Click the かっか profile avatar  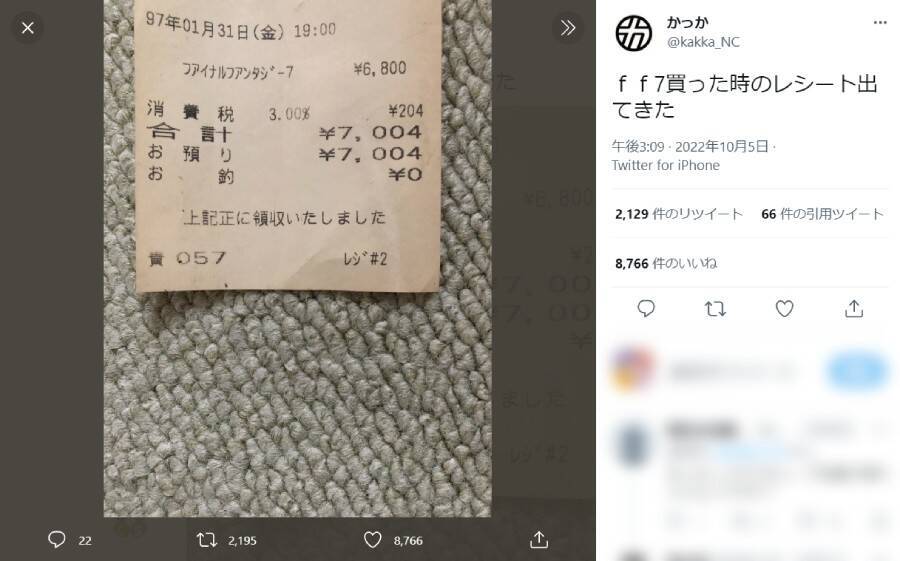(x=634, y=33)
